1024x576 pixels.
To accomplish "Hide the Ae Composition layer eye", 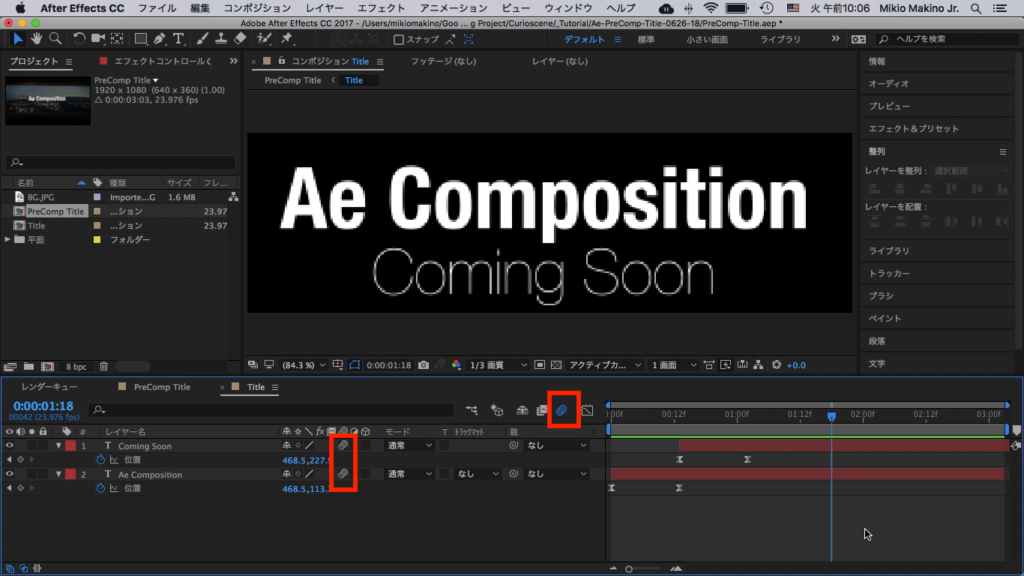I will (x=9, y=474).
